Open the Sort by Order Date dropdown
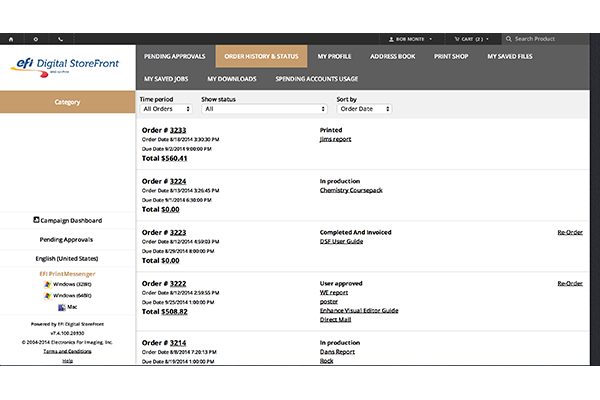Screen dimensions: 600x400 pos(364,109)
